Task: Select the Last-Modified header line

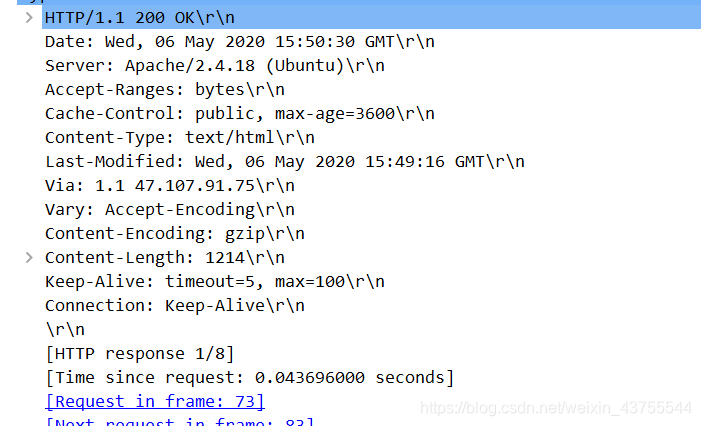Action: [285, 162]
